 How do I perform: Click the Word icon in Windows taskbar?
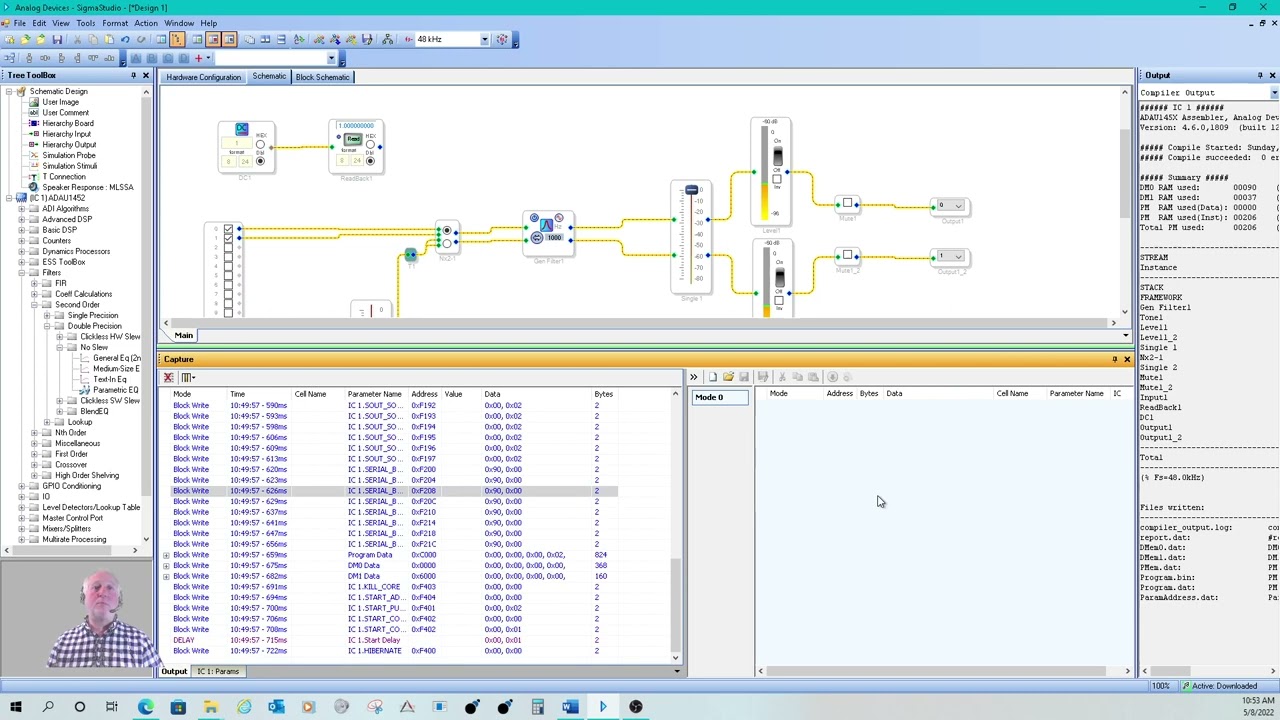click(569, 707)
